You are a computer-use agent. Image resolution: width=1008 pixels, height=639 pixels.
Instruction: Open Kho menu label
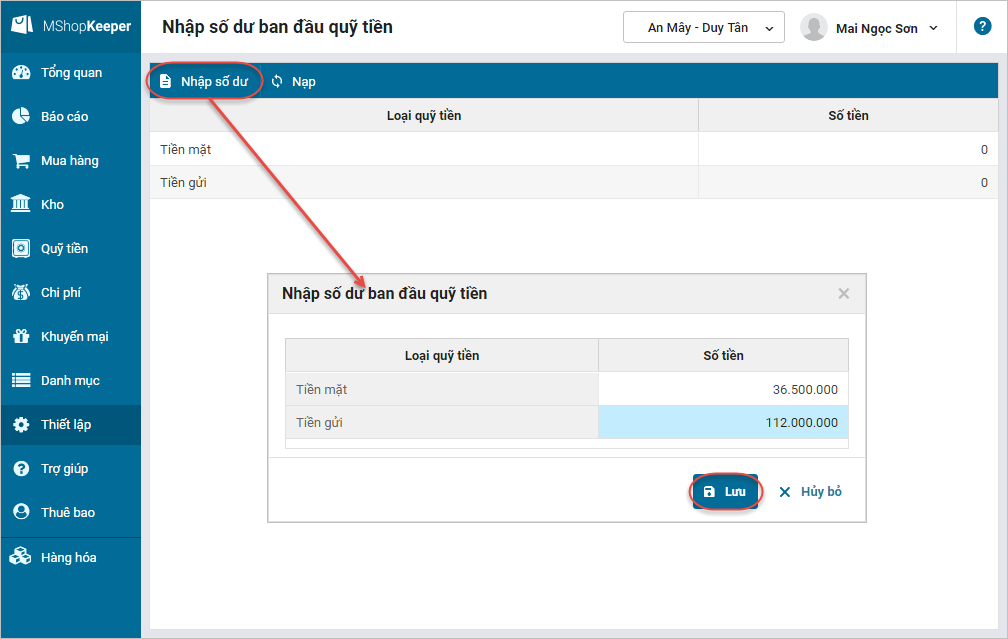[52, 204]
